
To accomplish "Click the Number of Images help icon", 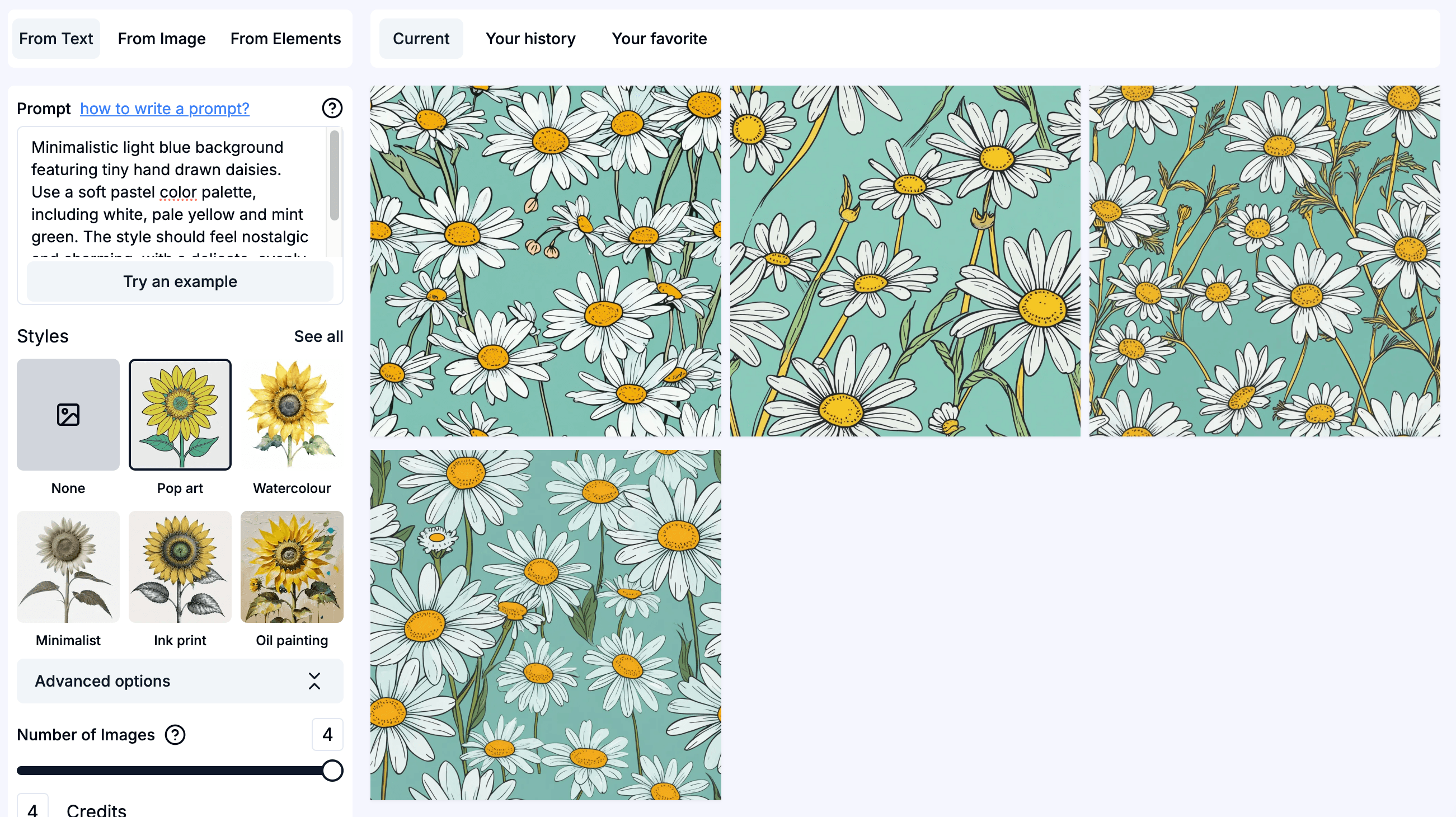I will (x=175, y=734).
